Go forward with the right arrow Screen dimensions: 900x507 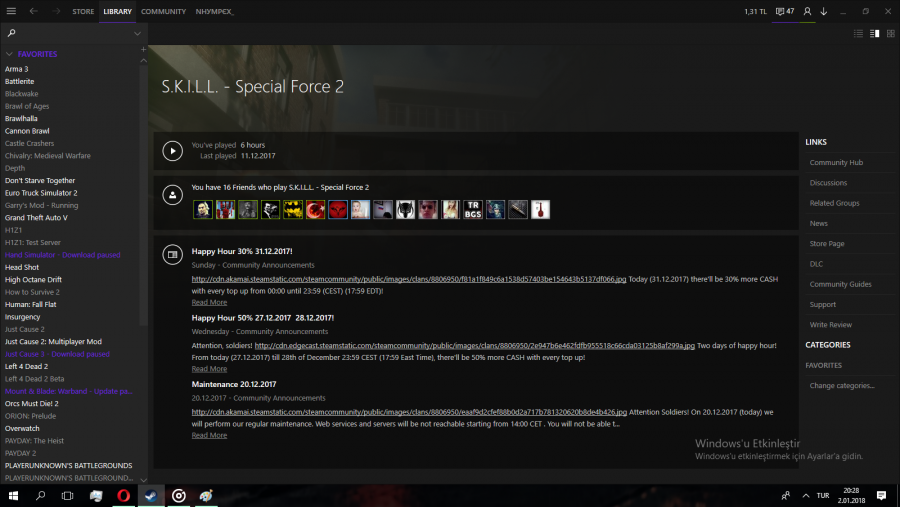[56, 11]
